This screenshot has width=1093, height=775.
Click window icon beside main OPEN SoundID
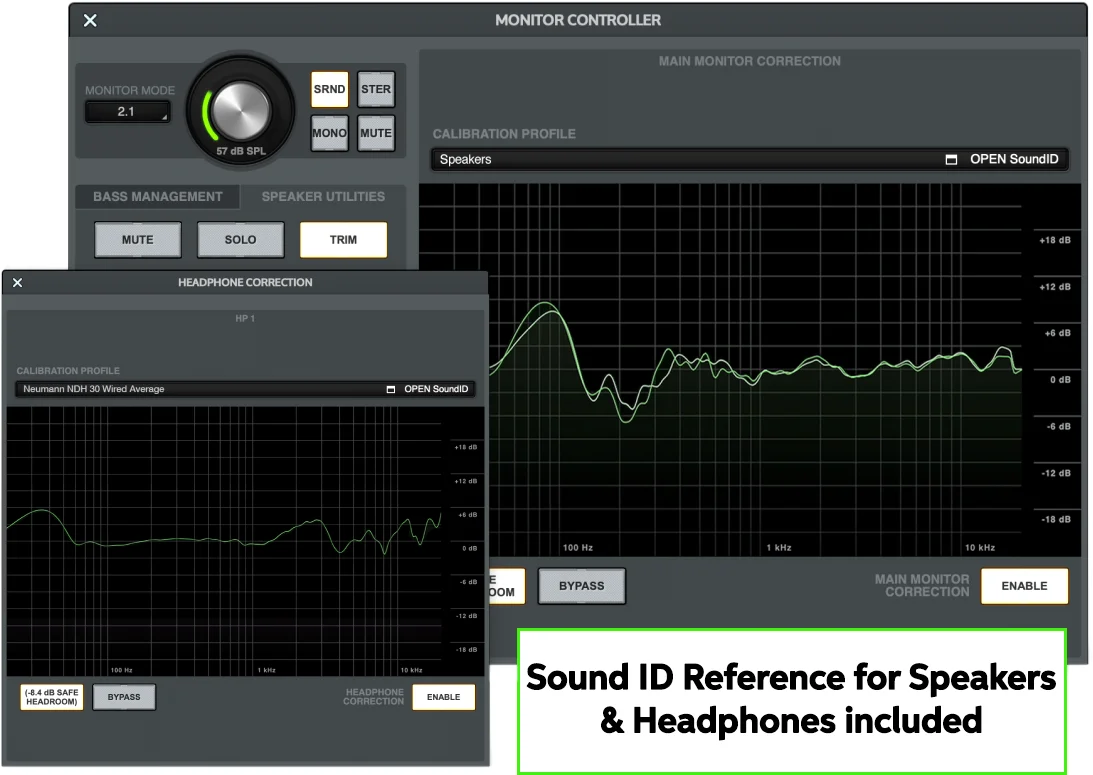pos(951,160)
